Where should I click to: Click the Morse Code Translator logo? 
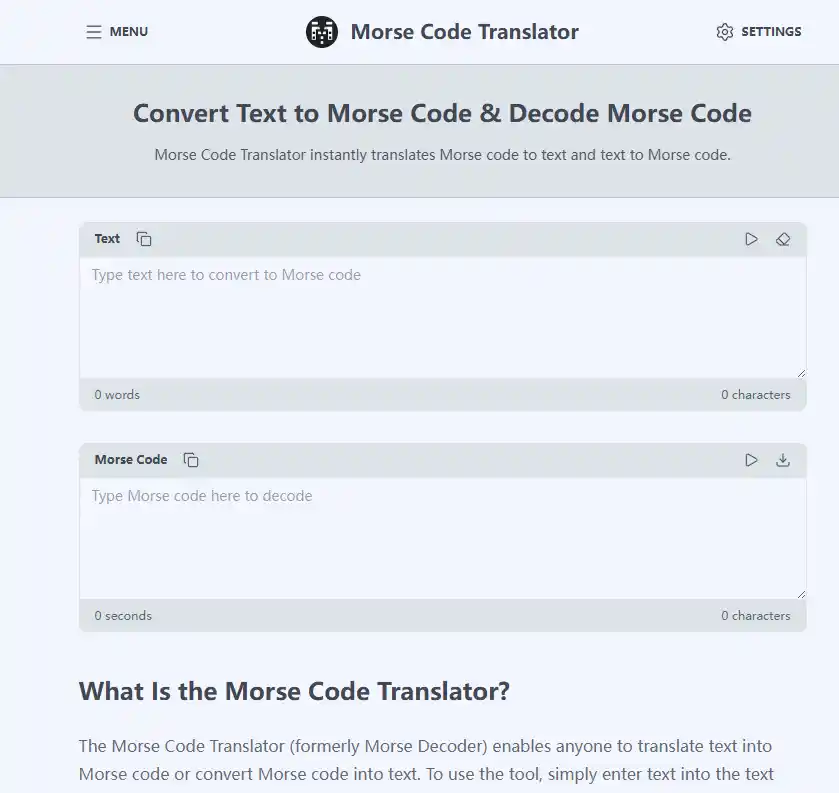[321, 31]
